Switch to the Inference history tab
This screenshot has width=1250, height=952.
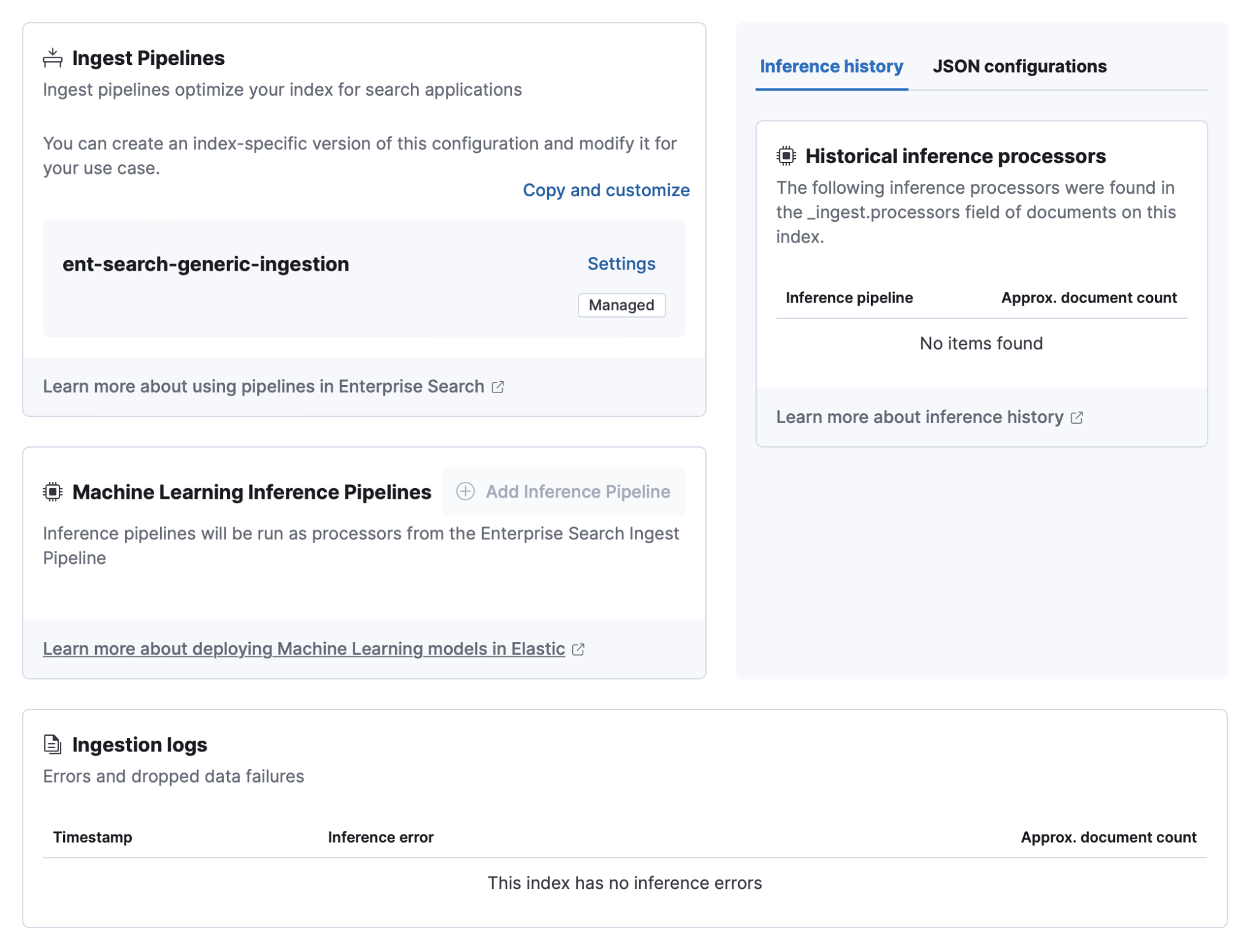[831, 66]
